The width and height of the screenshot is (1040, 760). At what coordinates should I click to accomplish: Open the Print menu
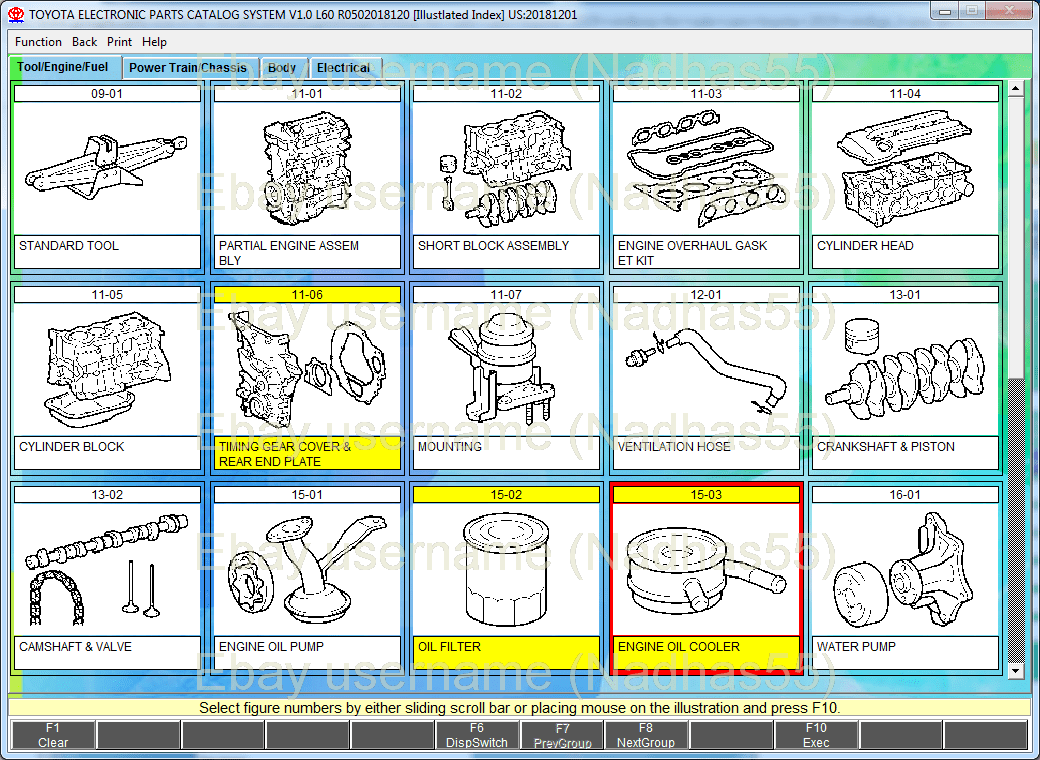[x=119, y=42]
